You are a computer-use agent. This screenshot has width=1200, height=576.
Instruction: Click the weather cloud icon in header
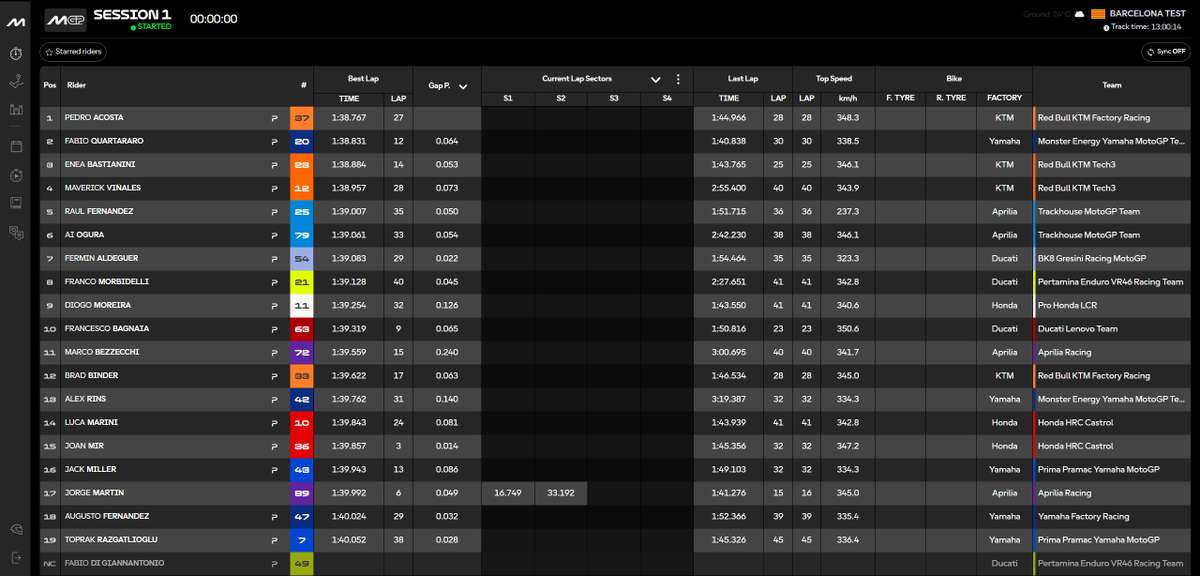(x=1079, y=14)
